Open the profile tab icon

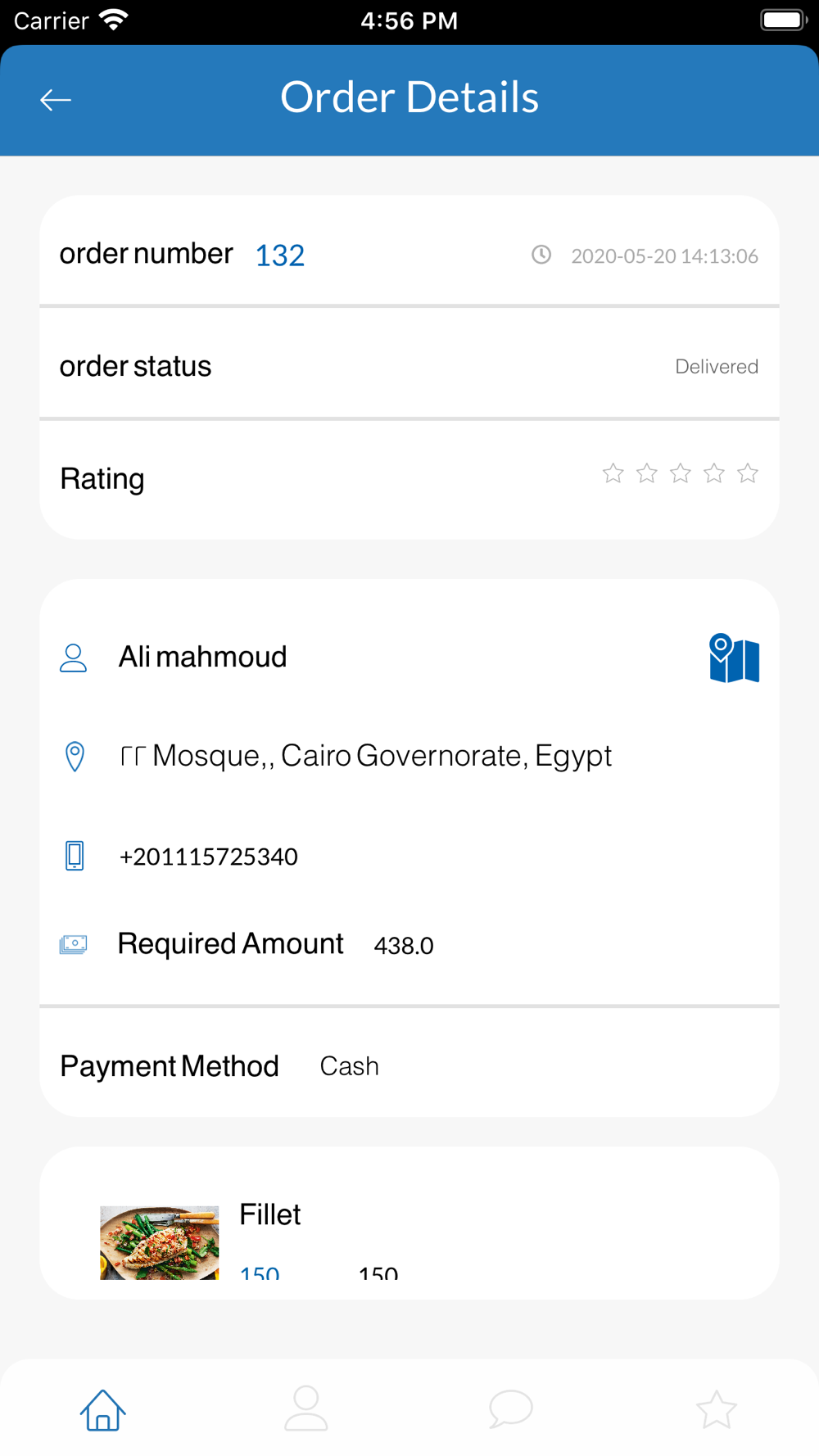(x=306, y=1409)
